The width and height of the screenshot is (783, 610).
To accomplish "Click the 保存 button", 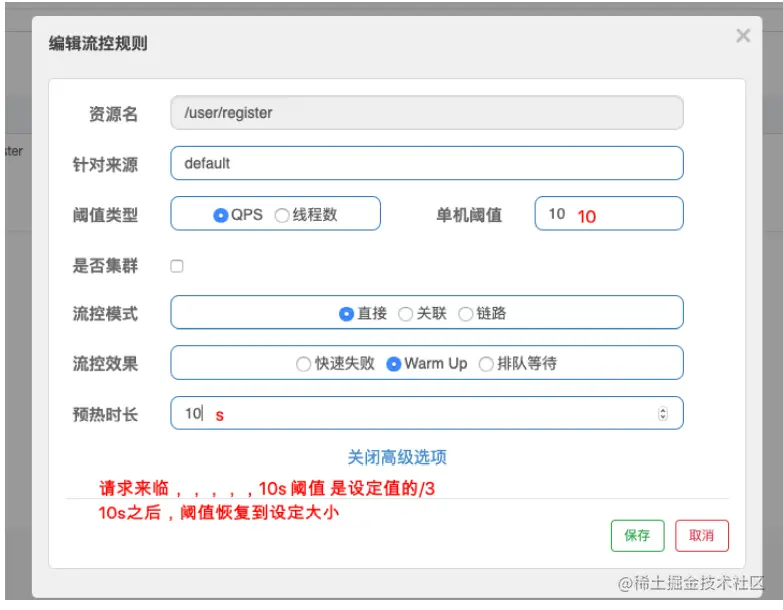I will pos(637,536).
